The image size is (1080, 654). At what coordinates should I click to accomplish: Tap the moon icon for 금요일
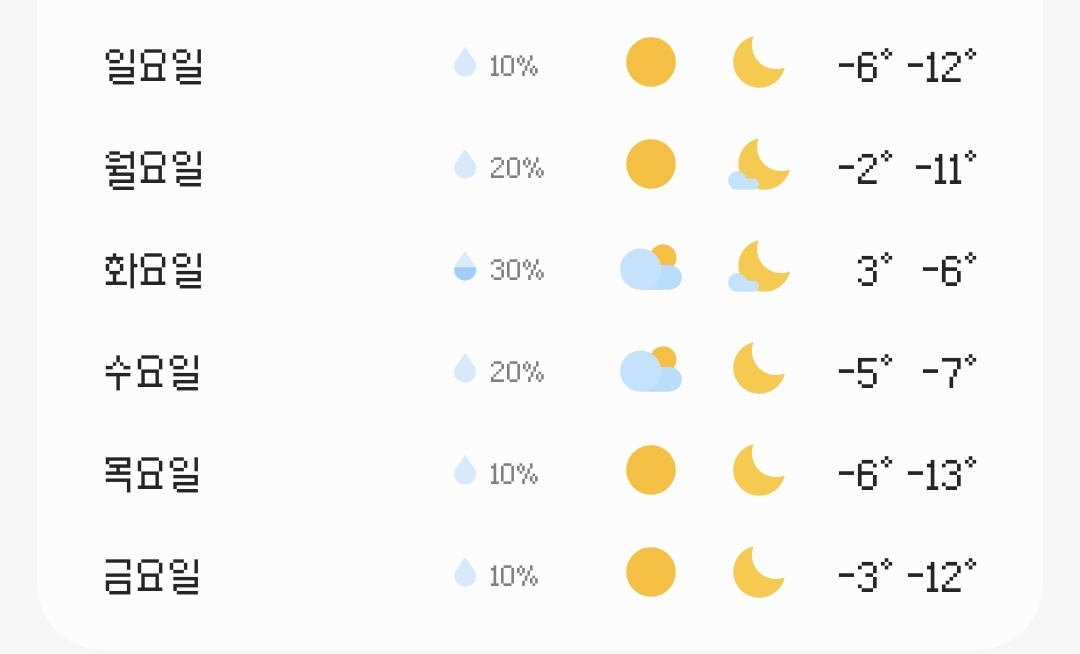(x=759, y=572)
